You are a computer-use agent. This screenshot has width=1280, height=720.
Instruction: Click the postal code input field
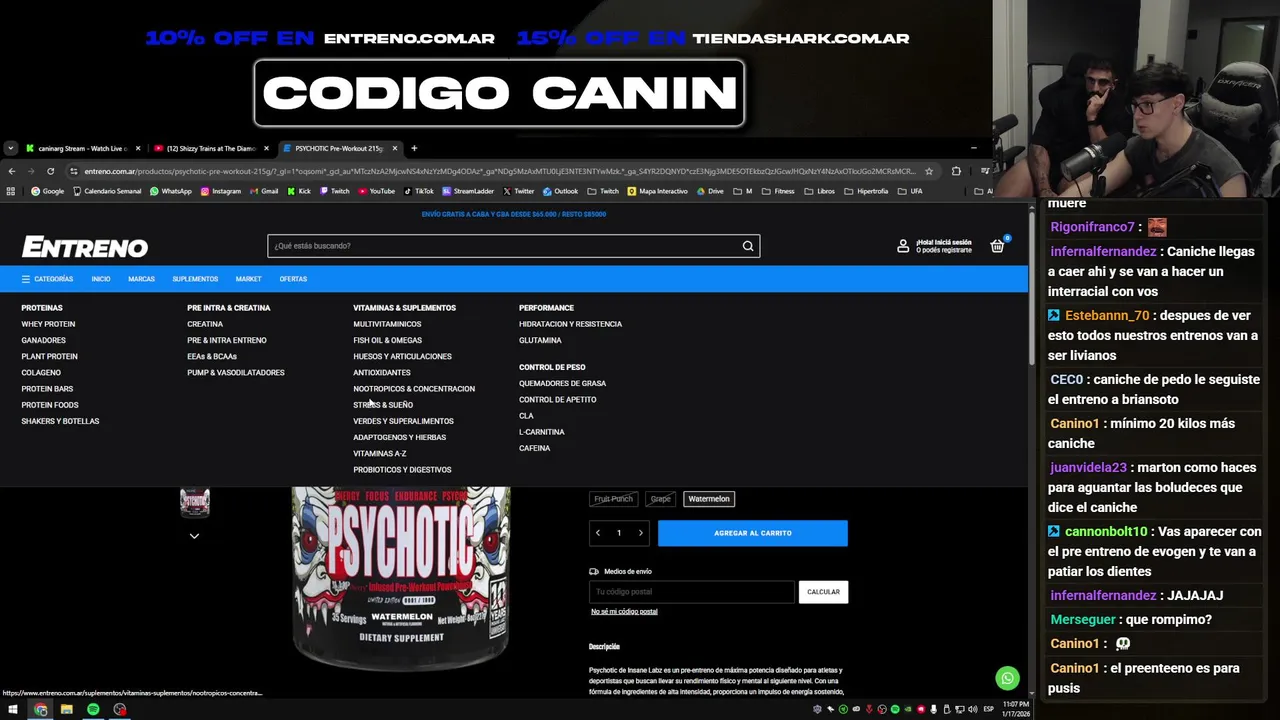point(691,592)
